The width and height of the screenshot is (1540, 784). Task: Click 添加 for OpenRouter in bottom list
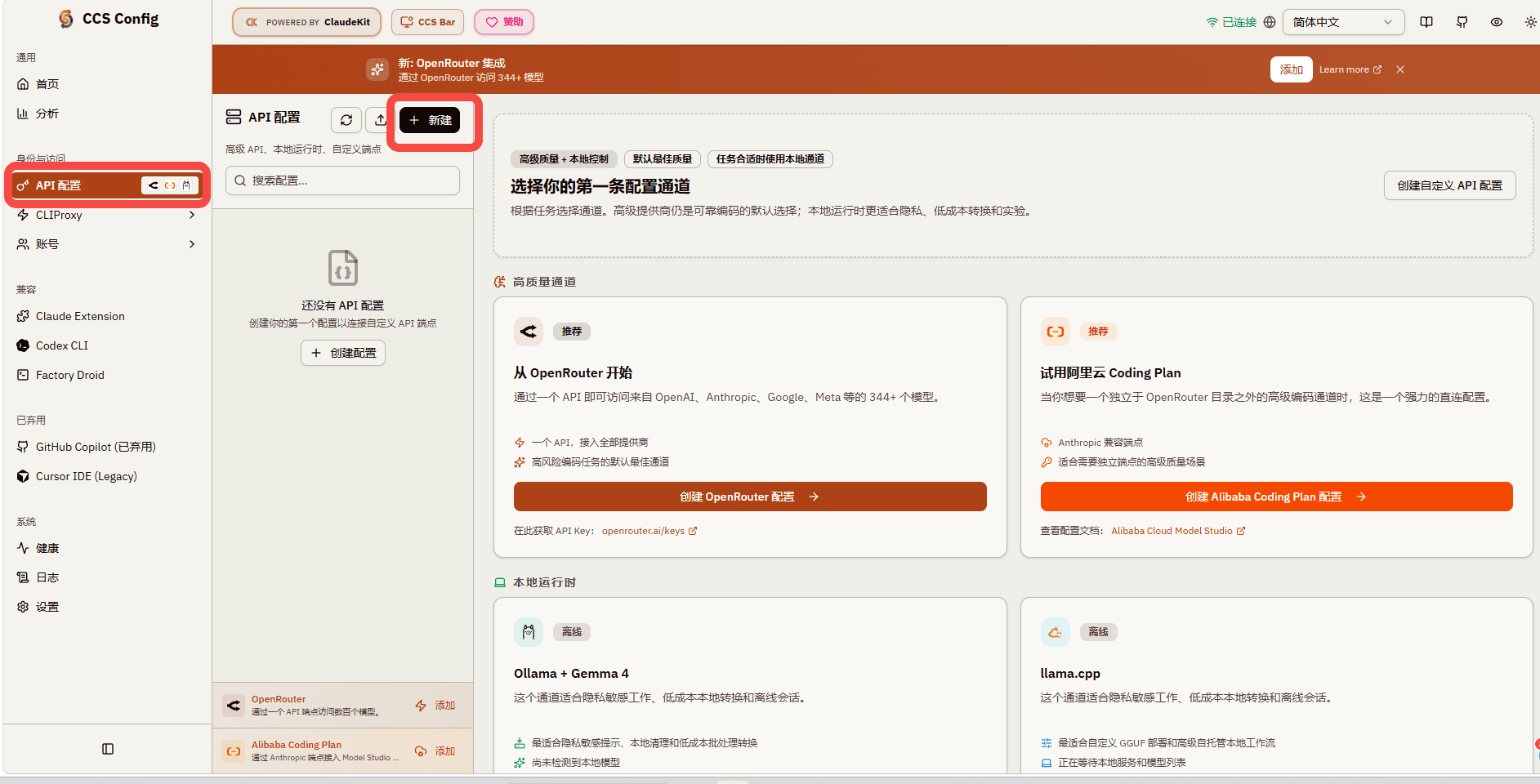[x=435, y=706]
